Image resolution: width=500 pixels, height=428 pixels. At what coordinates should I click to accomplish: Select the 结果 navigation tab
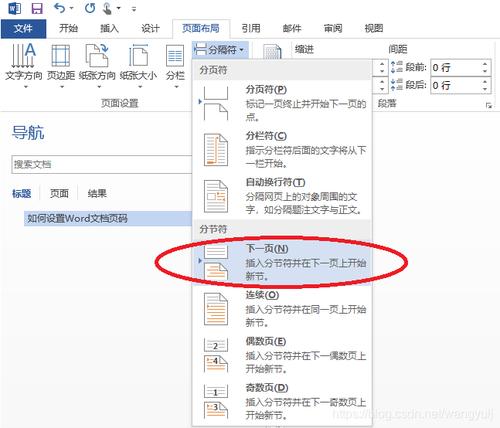point(97,193)
